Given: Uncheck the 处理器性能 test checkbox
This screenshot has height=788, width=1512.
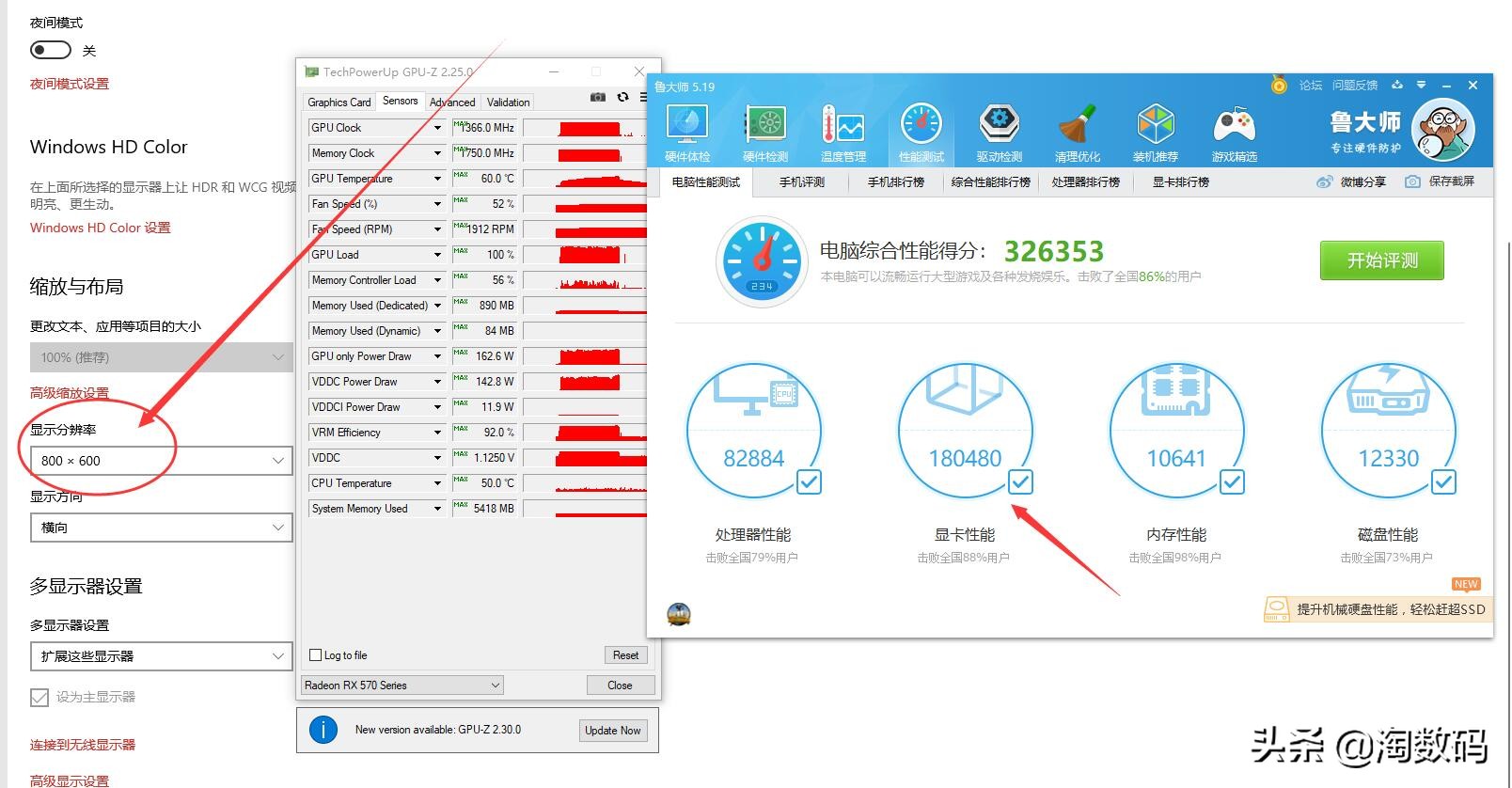Looking at the screenshot, I should tap(809, 482).
